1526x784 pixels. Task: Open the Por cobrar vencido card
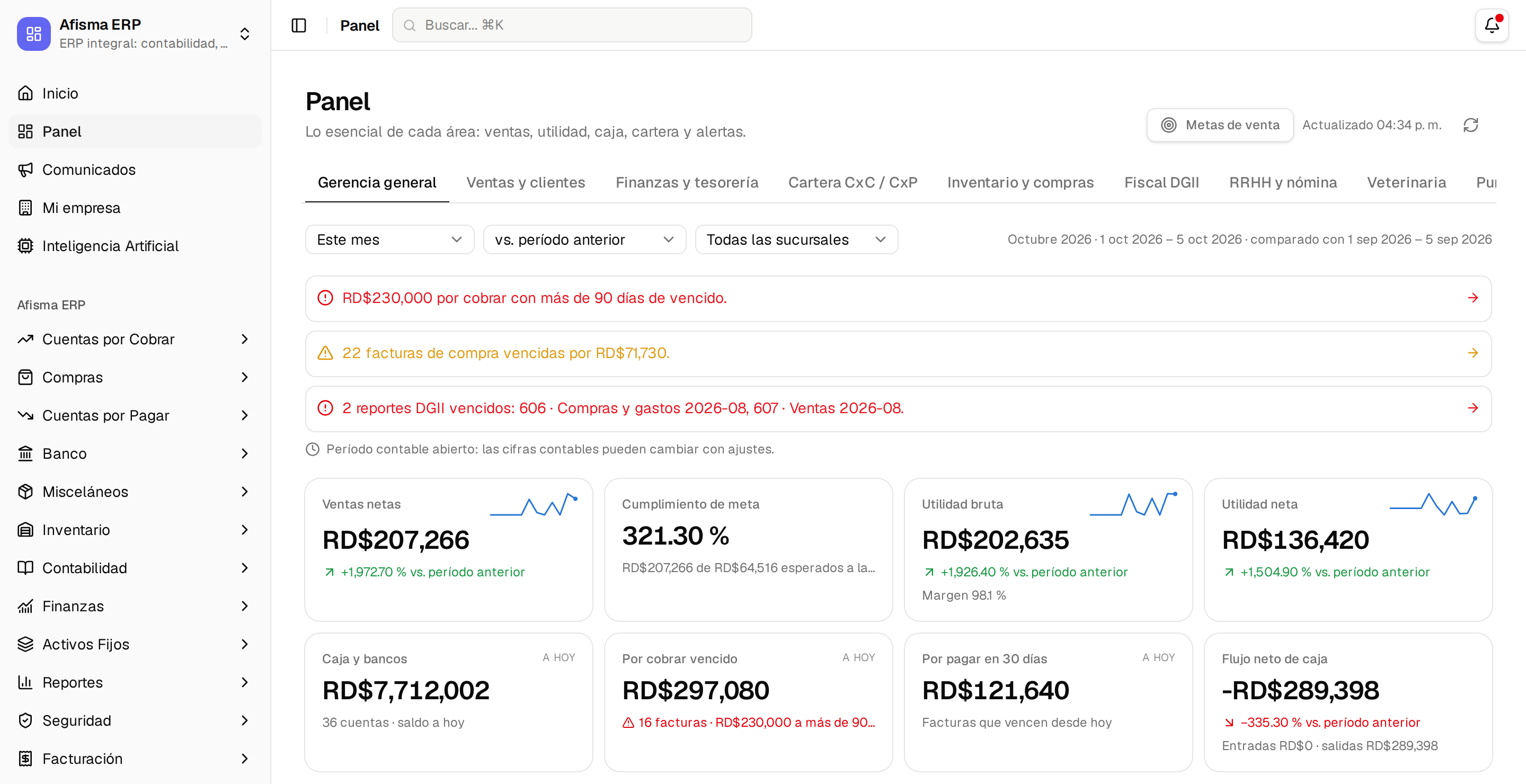(748, 702)
